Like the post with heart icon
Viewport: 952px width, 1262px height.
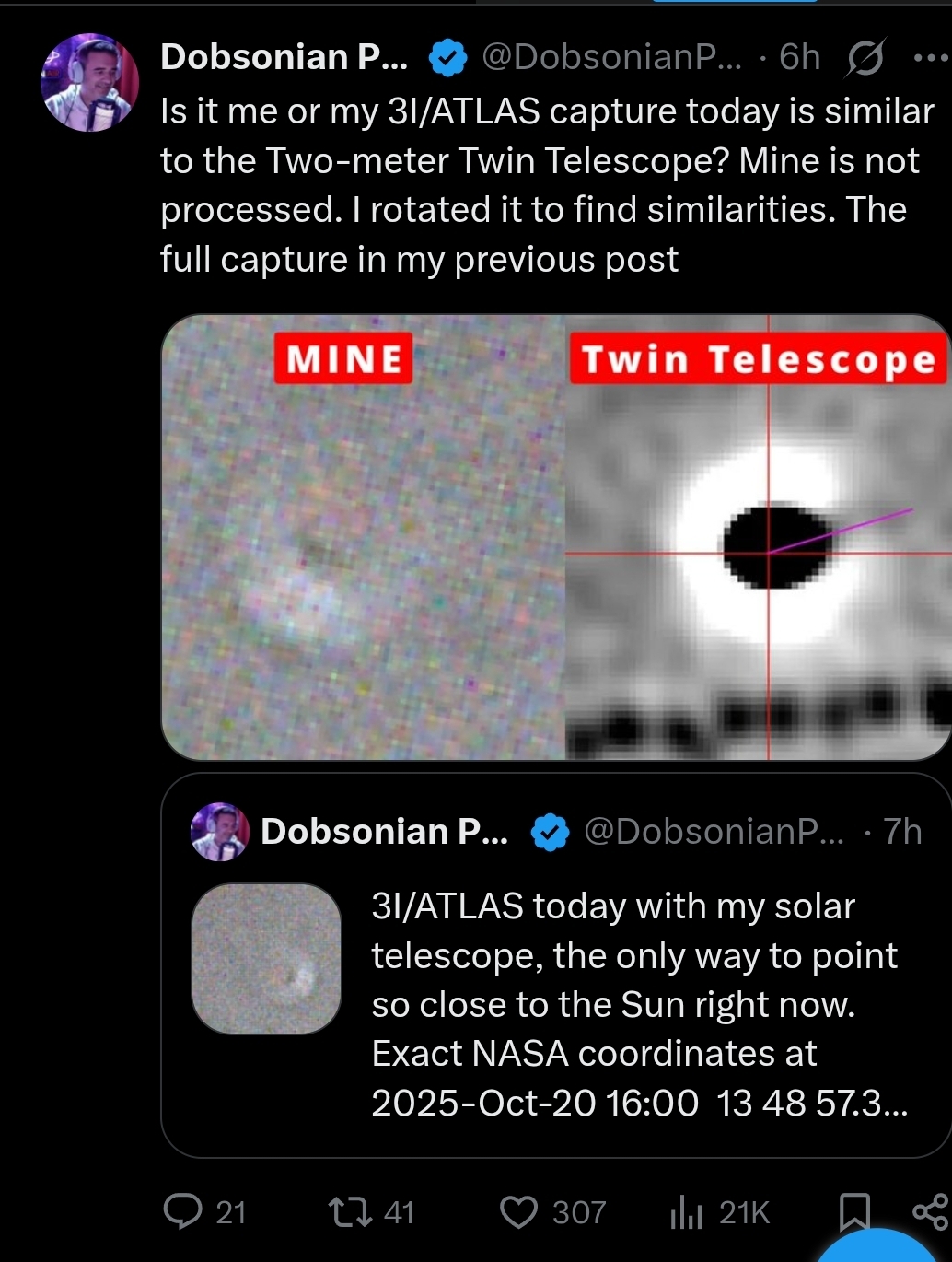[518, 1212]
